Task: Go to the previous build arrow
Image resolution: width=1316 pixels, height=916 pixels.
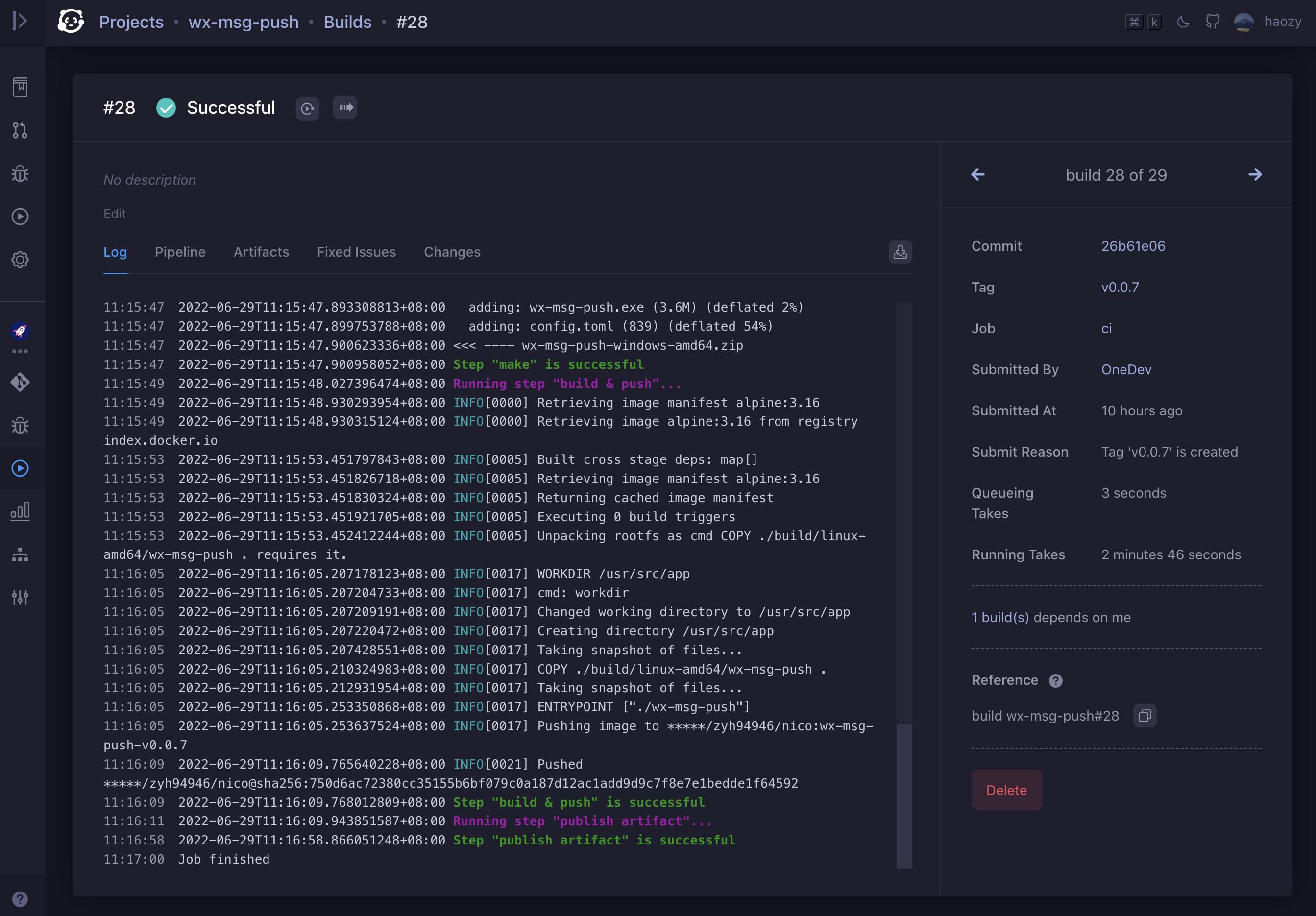Action: pos(978,175)
